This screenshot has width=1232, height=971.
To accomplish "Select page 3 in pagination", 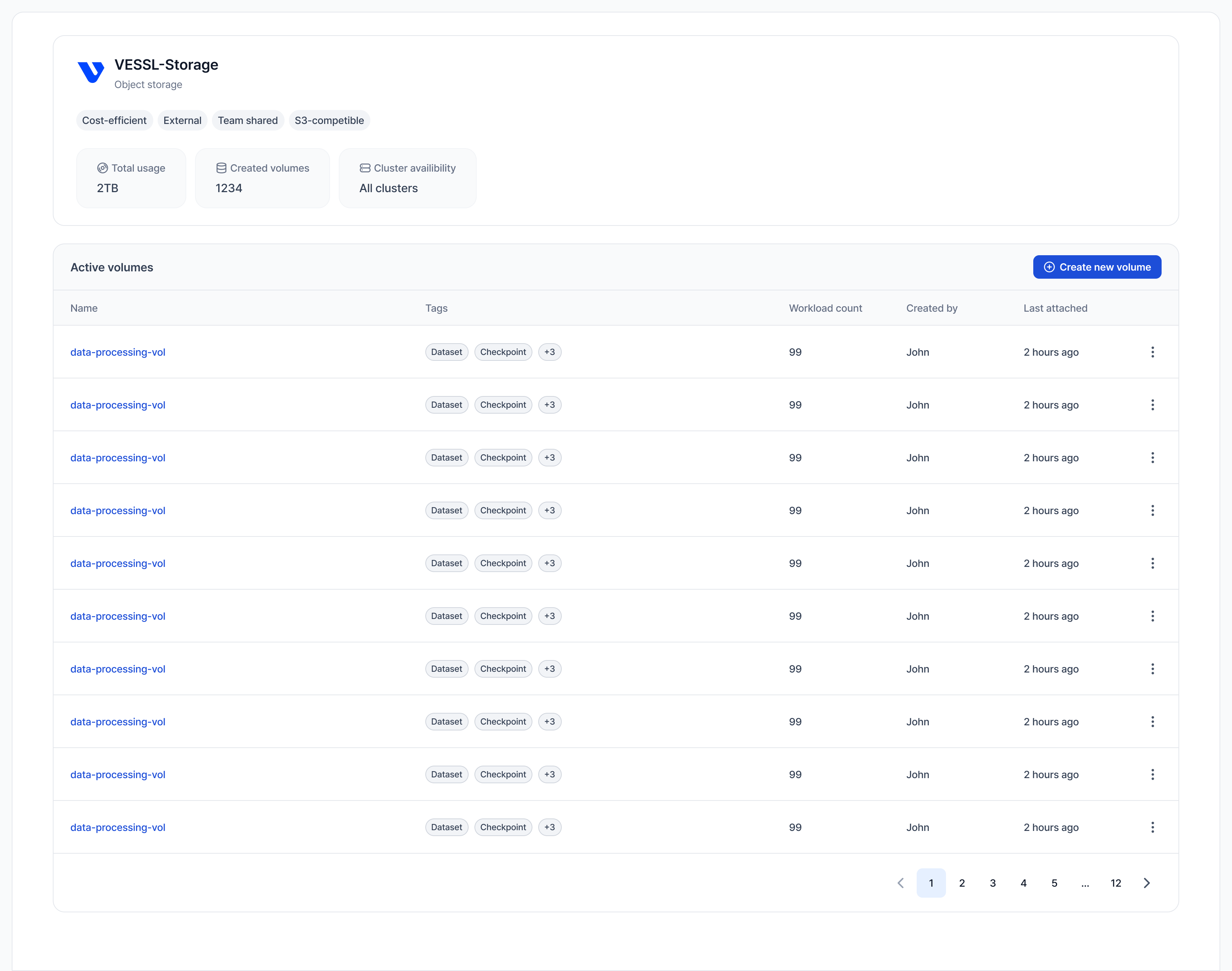I will (x=993, y=883).
